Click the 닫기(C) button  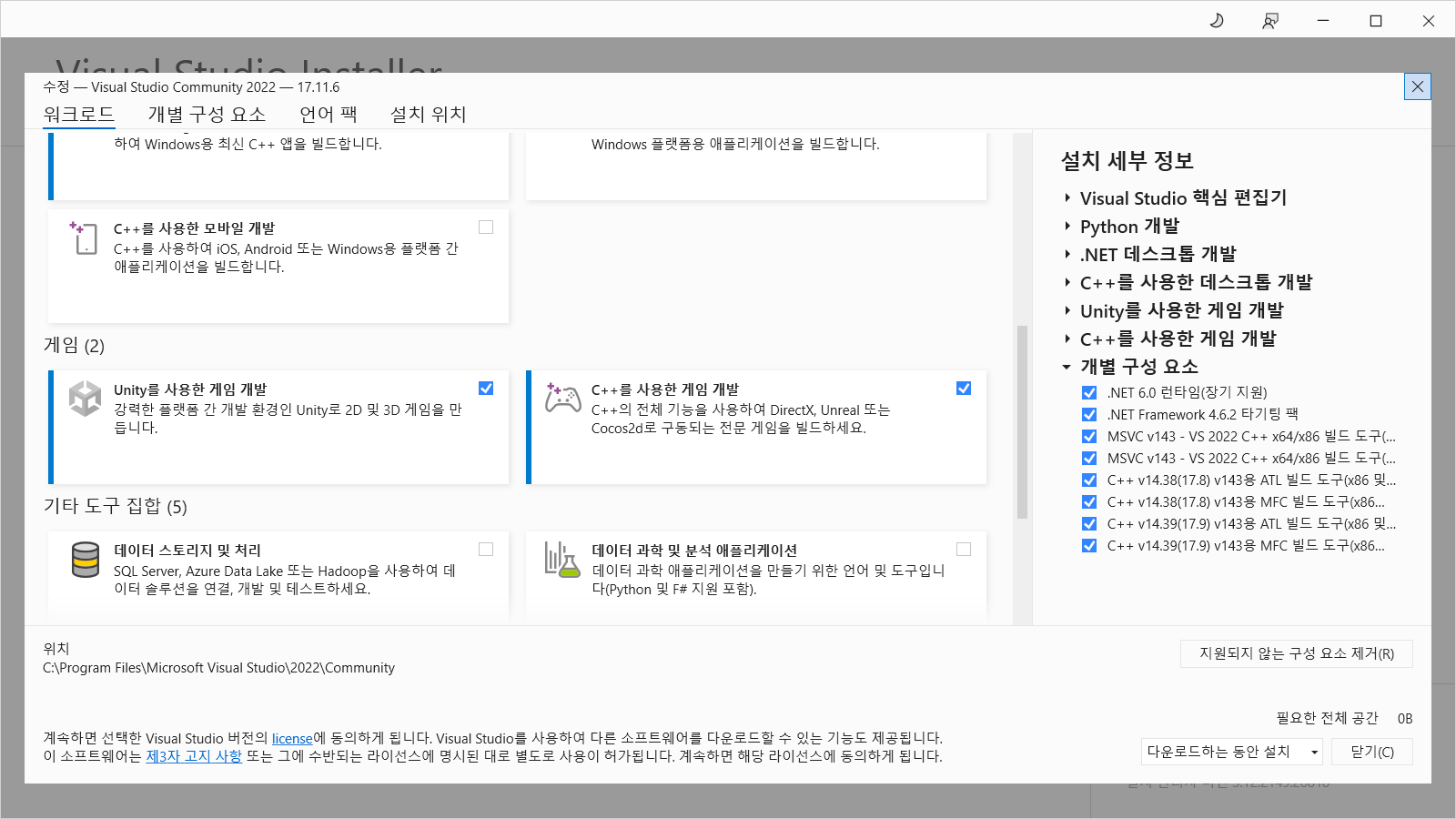[x=1372, y=752]
